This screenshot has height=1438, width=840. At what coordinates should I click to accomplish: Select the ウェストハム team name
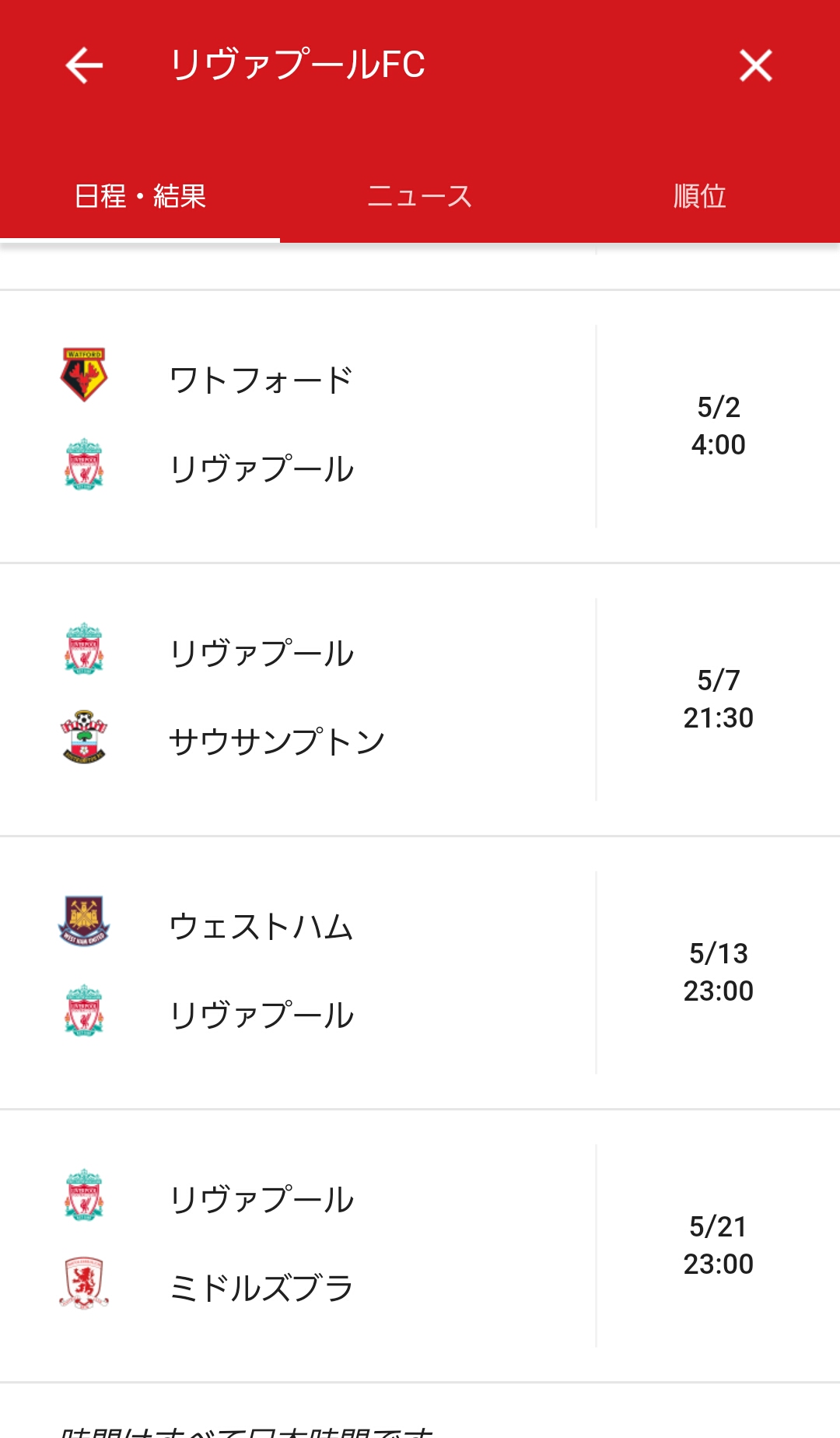[261, 927]
